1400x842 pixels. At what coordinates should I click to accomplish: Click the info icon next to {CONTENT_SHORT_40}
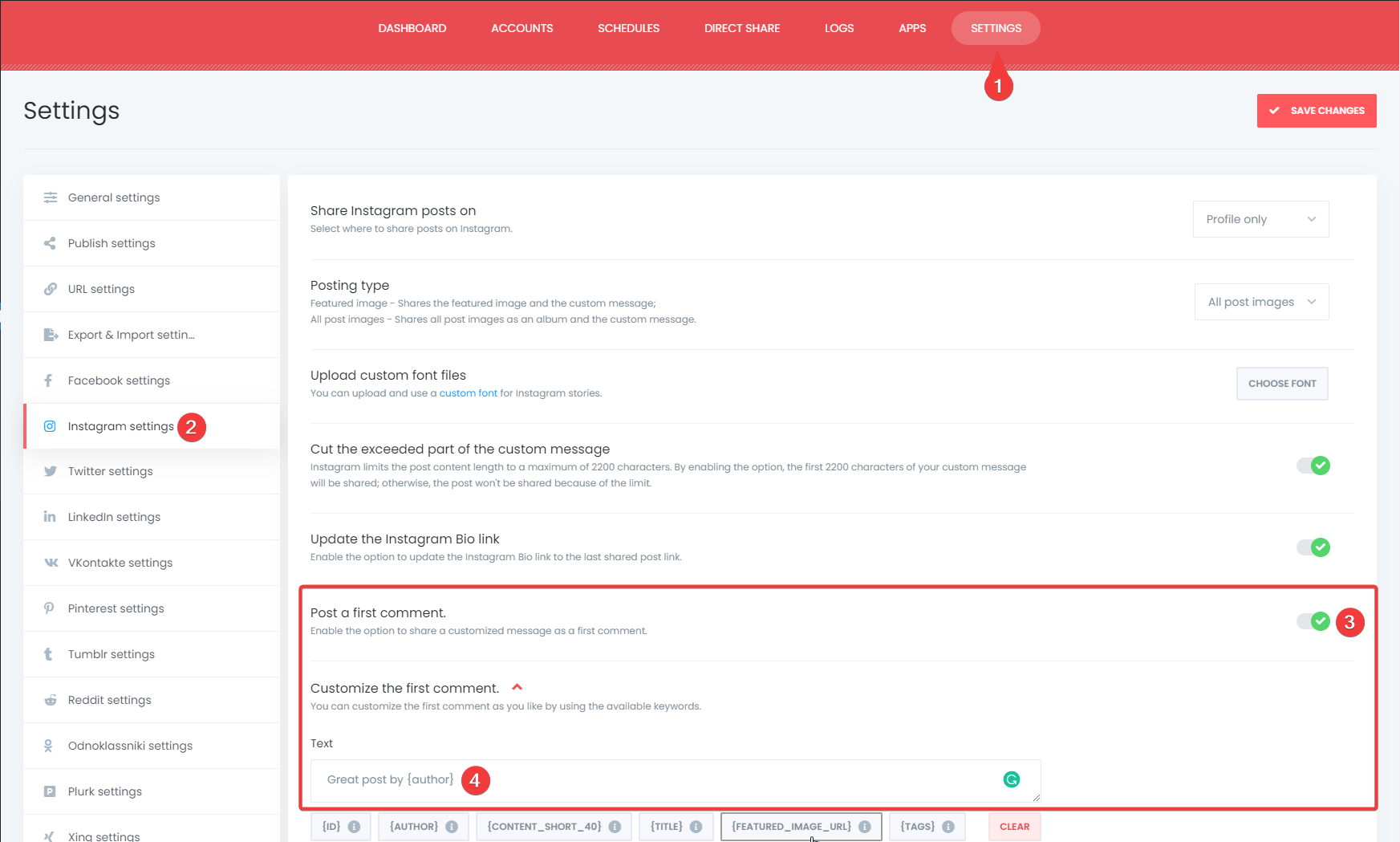615,827
